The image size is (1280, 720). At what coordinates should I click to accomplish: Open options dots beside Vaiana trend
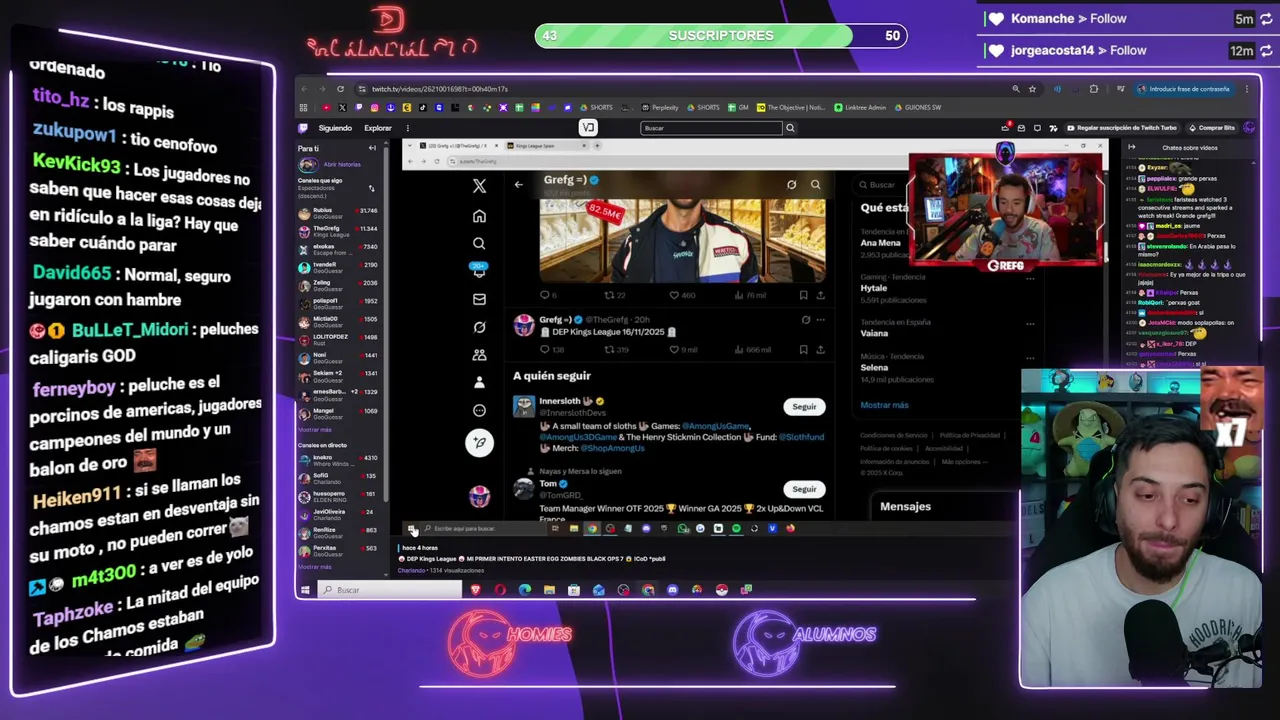pos(1030,323)
